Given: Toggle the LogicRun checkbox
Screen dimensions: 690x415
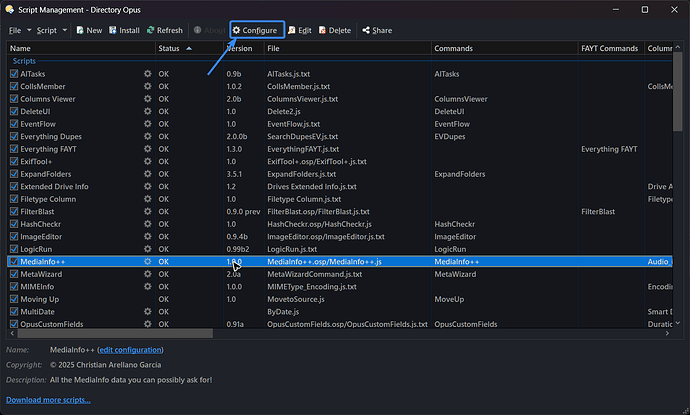Looking at the screenshot, I should tap(14, 249).
